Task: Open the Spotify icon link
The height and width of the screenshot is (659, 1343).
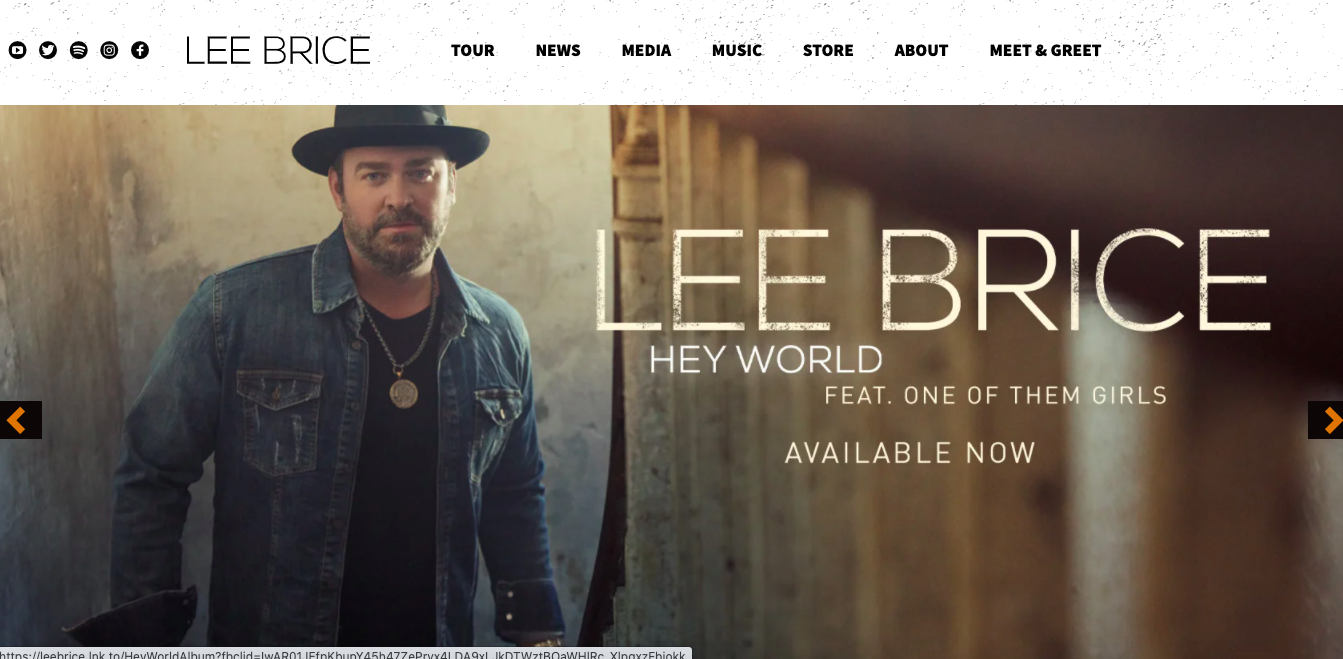Action: click(79, 50)
